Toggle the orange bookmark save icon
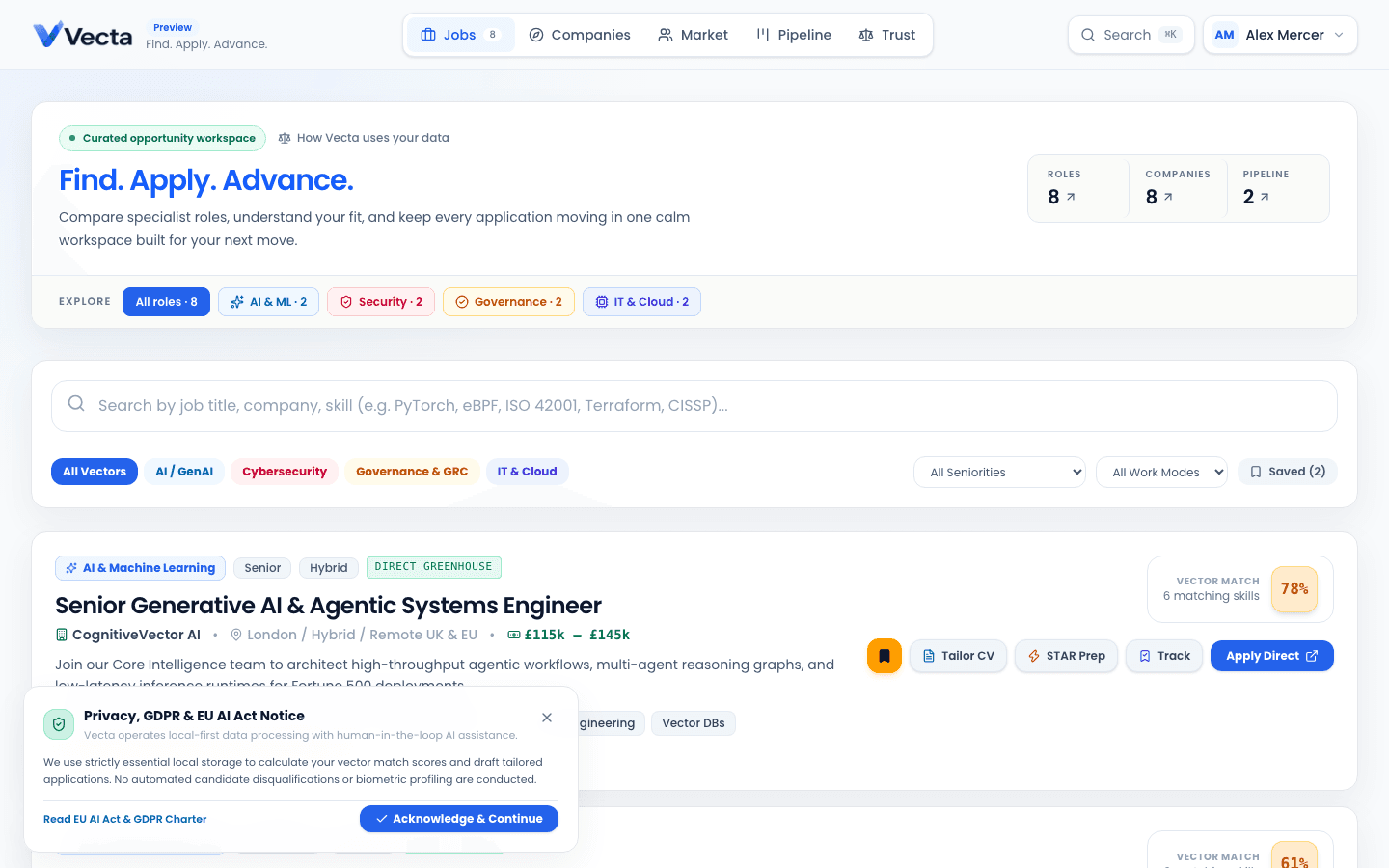This screenshot has height=868, width=1389. tap(885, 656)
